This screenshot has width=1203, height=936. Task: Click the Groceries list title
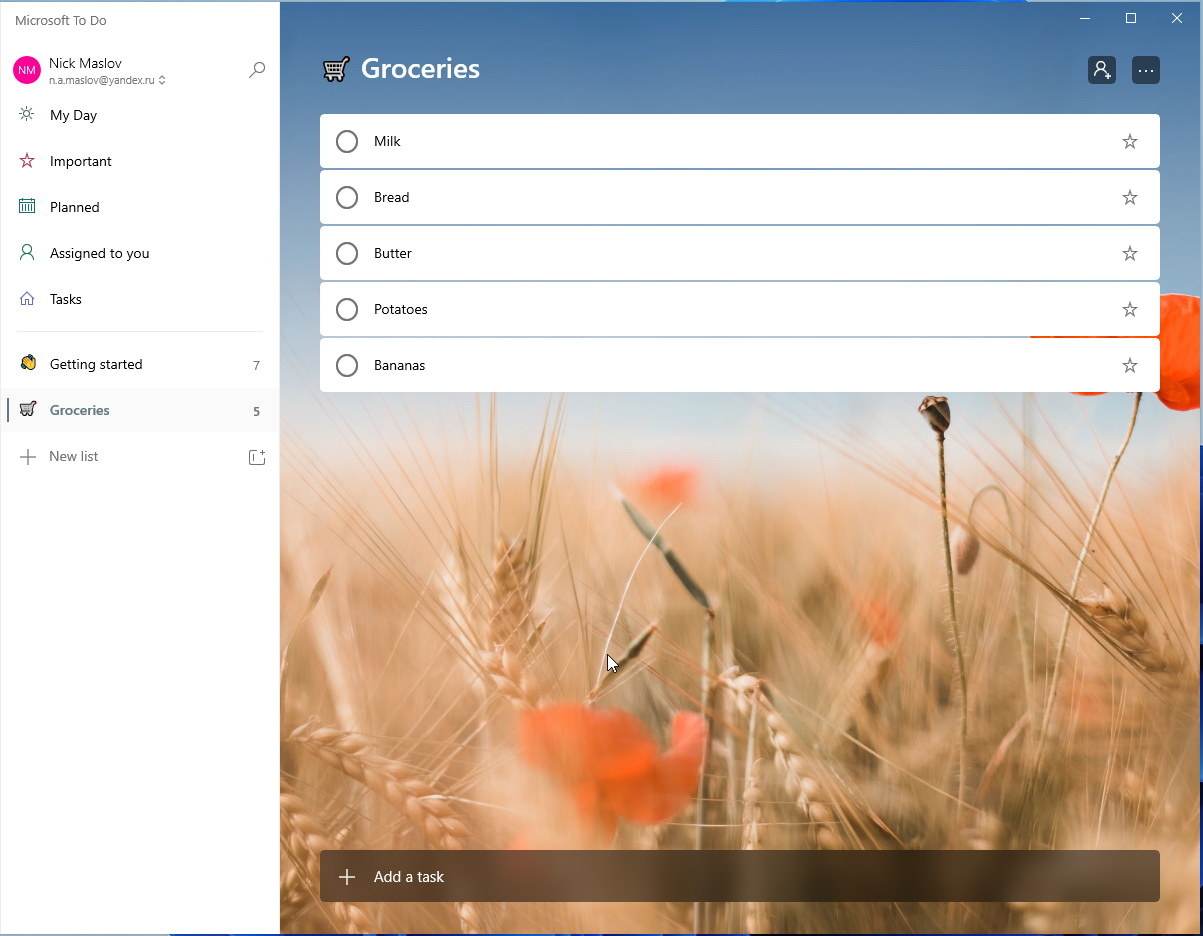[420, 68]
